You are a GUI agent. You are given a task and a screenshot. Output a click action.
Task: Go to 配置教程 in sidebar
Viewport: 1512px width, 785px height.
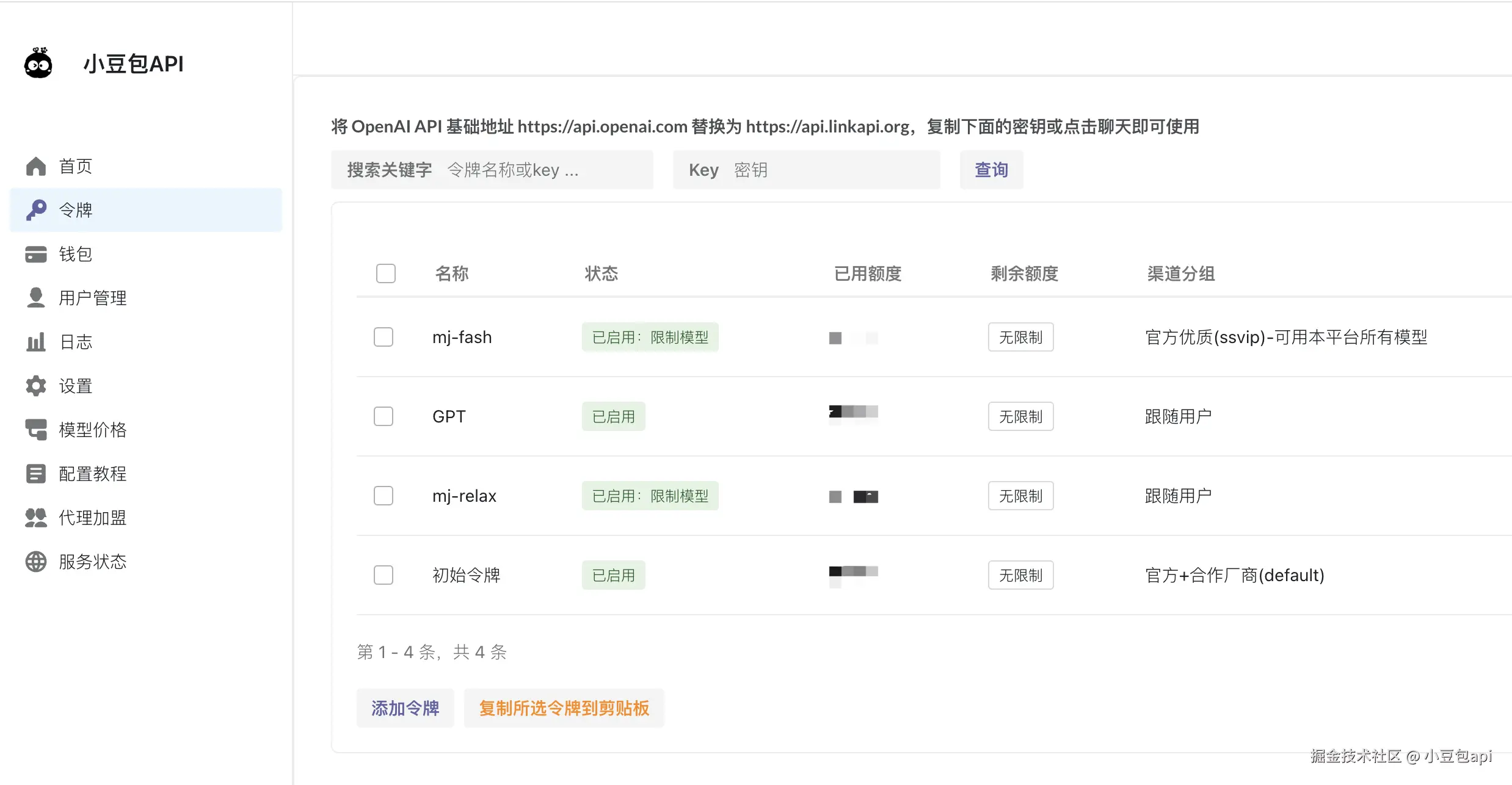[x=93, y=474]
